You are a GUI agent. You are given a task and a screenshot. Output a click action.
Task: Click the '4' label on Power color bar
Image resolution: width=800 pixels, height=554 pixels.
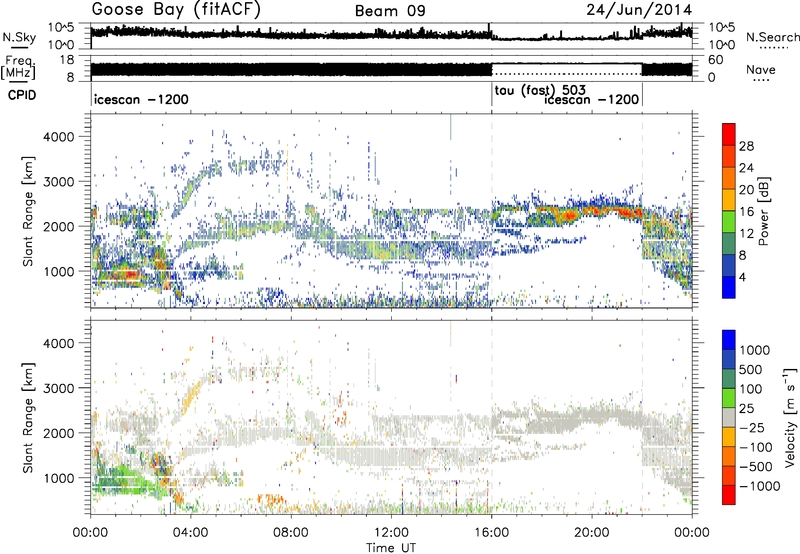tap(742, 277)
